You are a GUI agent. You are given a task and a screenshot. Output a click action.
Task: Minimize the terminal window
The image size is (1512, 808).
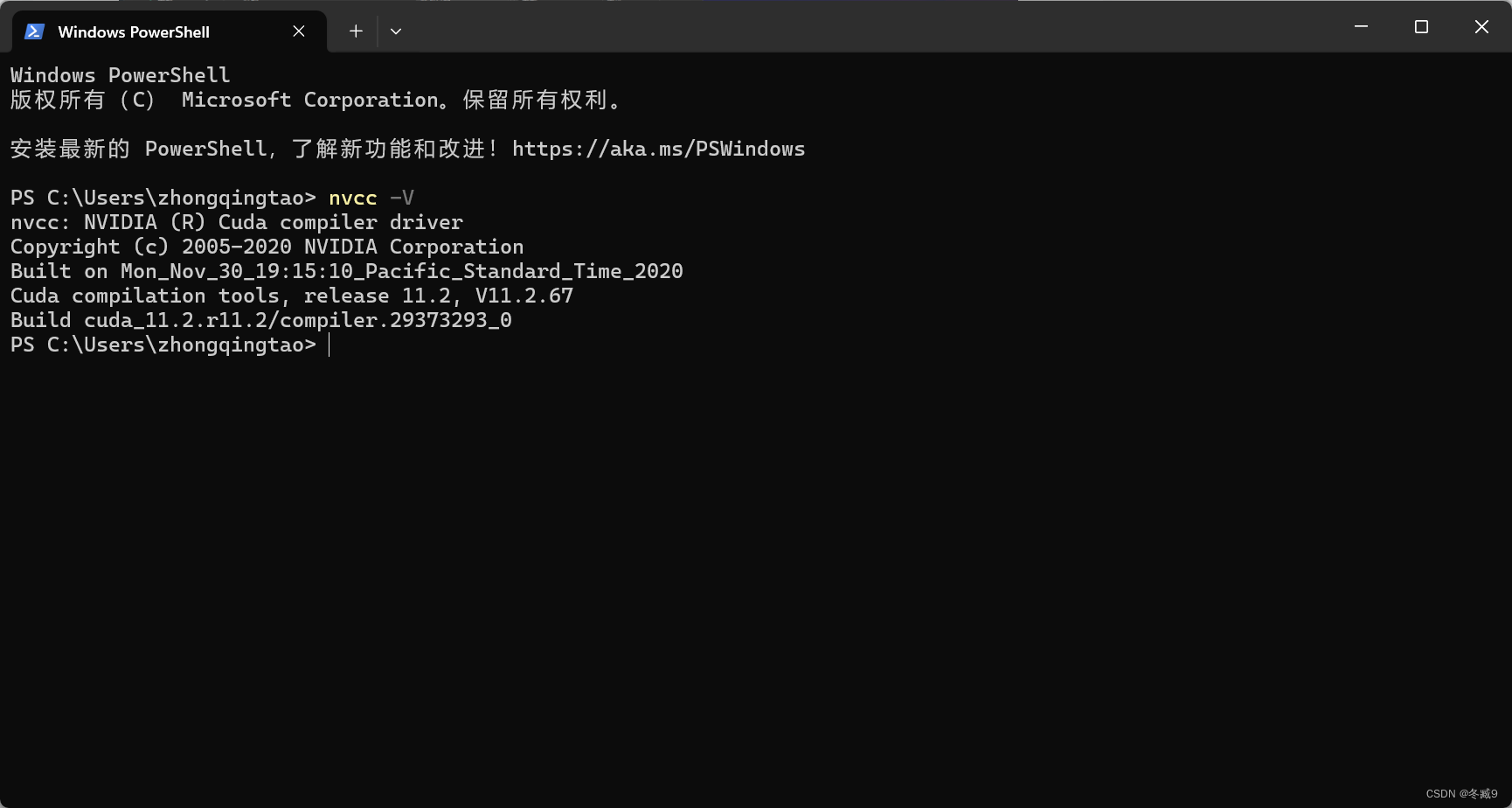pyautogui.click(x=1360, y=26)
